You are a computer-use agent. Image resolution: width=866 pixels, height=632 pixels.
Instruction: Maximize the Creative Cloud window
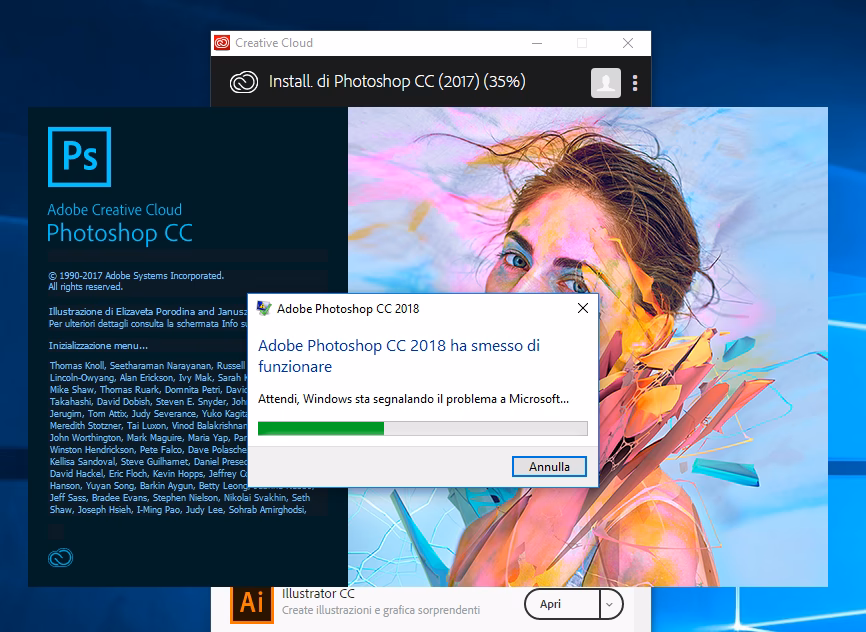(x=582, y=43)
